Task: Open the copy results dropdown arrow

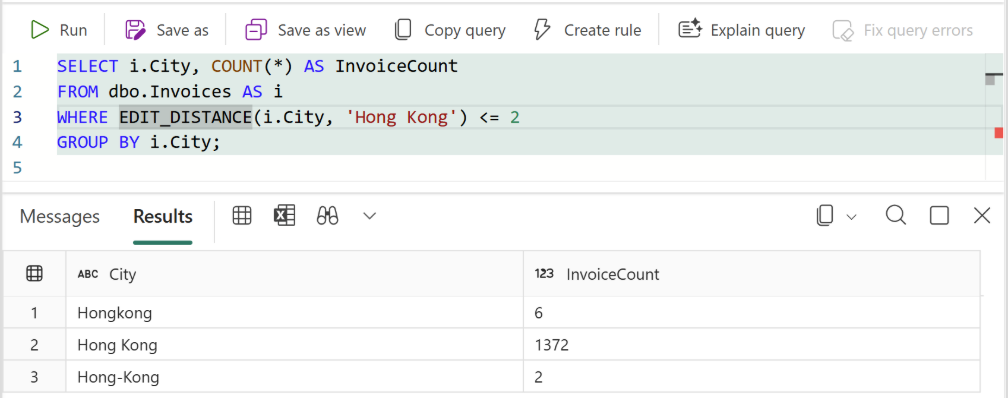Action: [852, 217]
